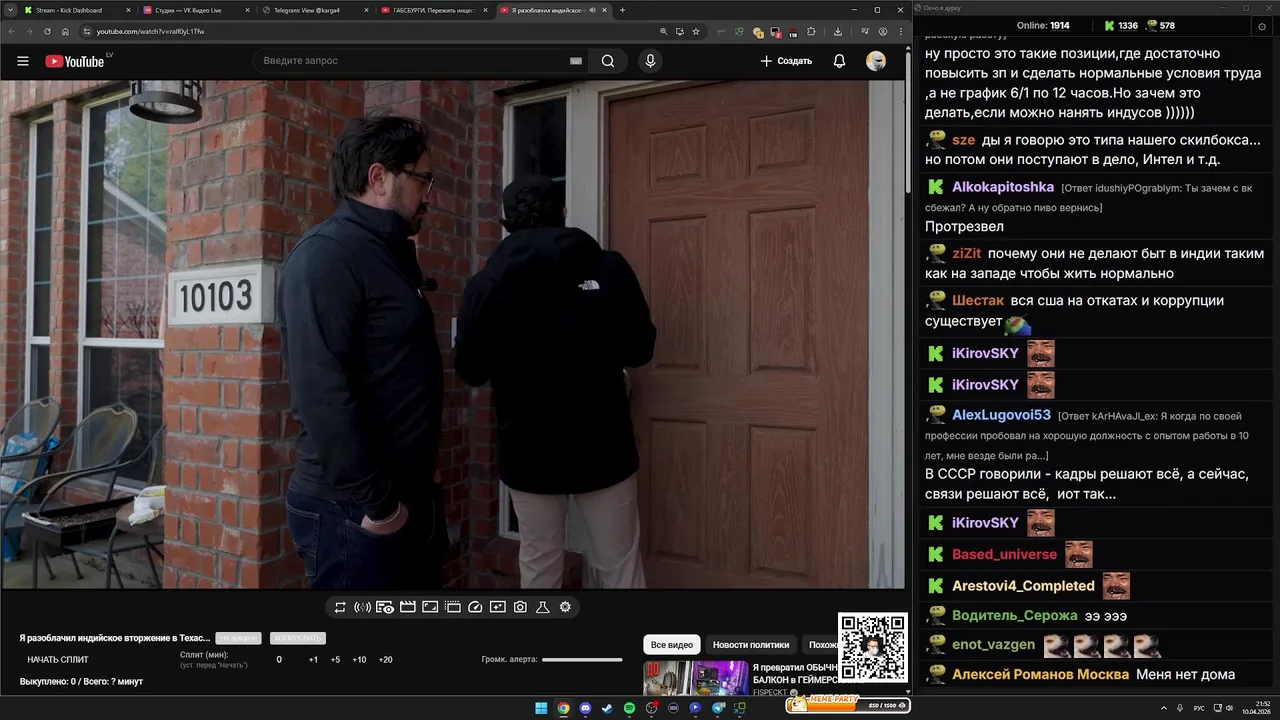The height and width of the screenshot is (720, 1280).
Task: Click username Alkokapitoshka in chat
Action: click(x=1003, y=187)
